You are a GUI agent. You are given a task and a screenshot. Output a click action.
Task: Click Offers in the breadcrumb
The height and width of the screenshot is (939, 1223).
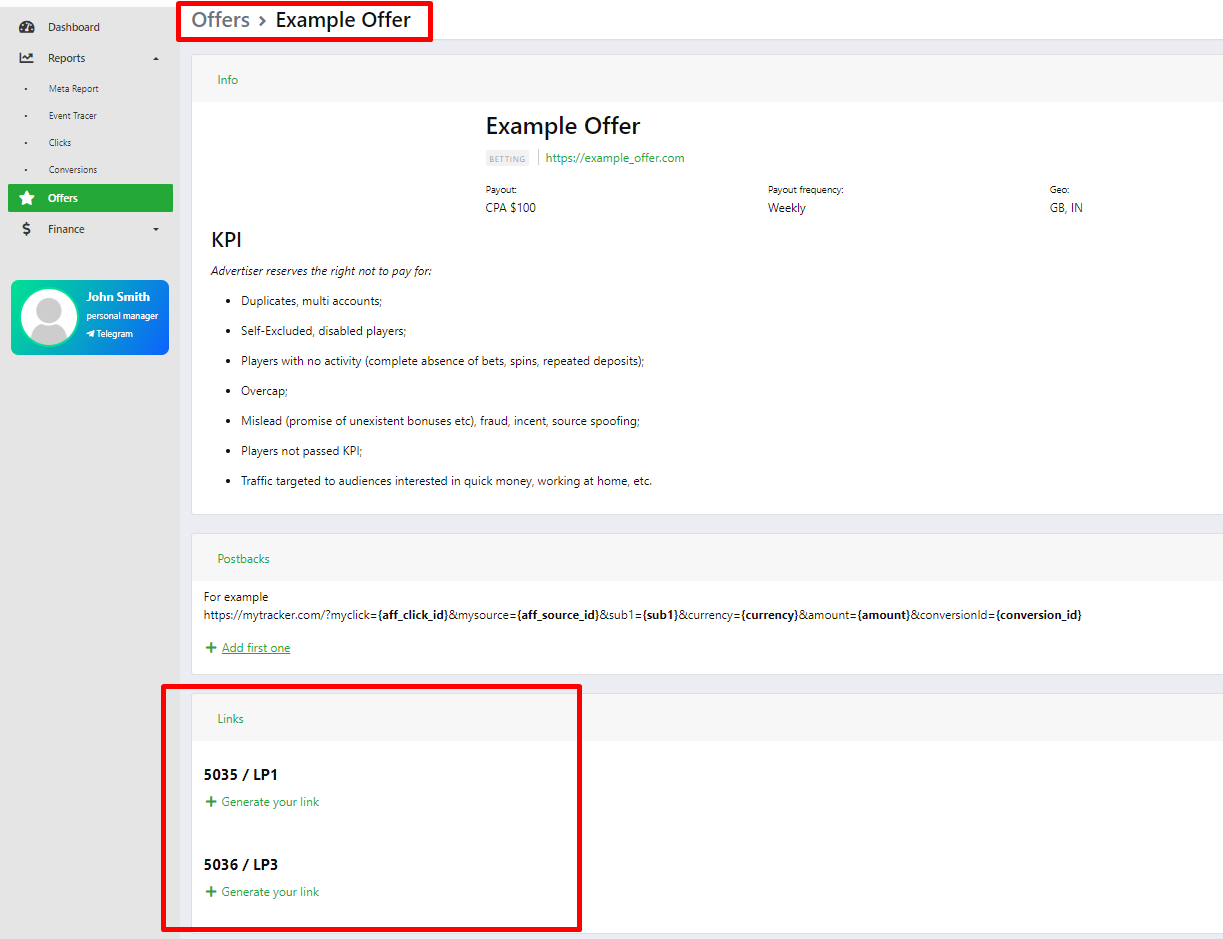220,20
